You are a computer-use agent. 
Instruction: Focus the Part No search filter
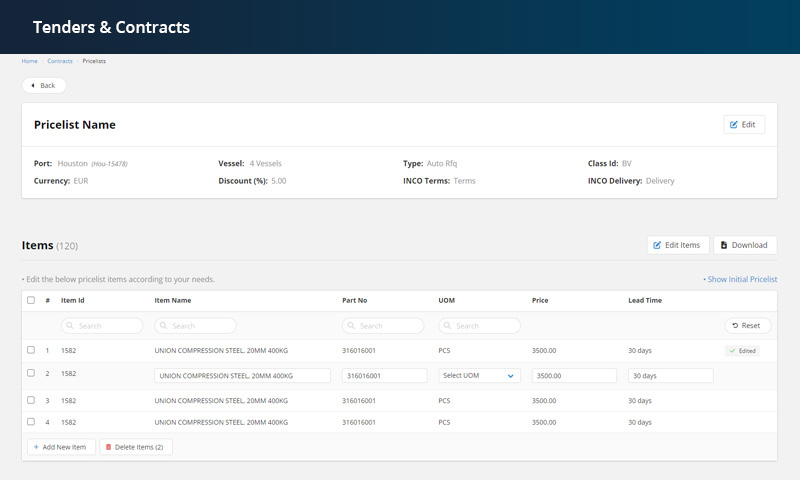pyautogui.click(x=382, y=326)
